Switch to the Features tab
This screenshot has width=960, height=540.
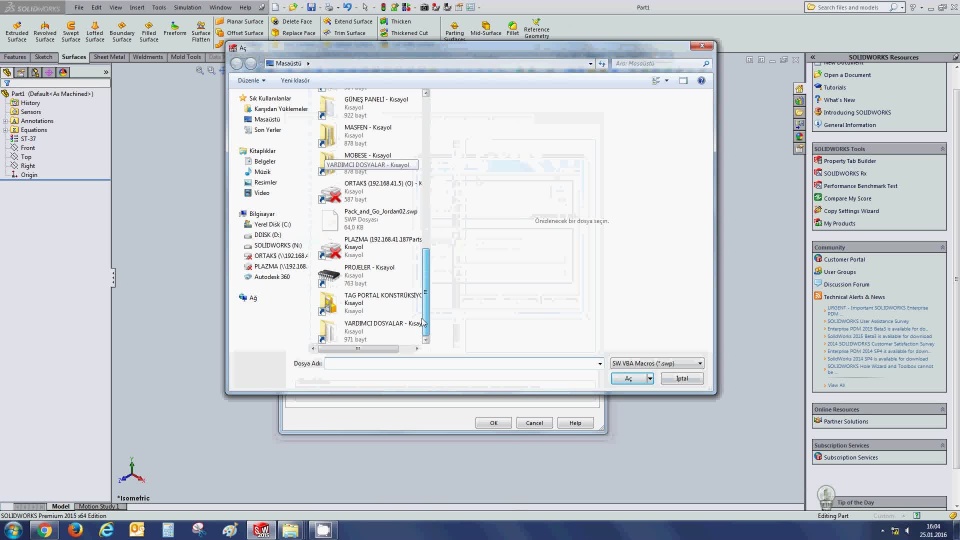(15, 57)
